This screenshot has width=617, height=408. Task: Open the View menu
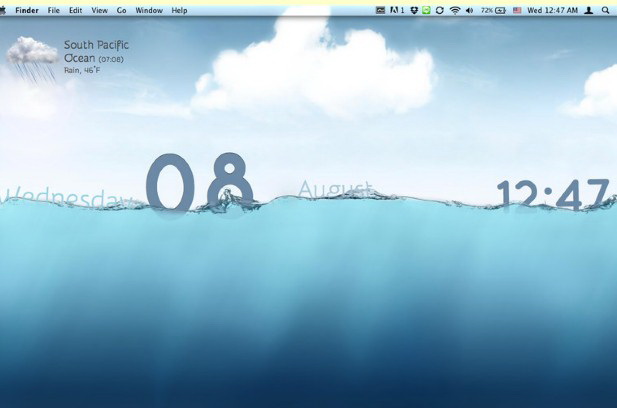tap(99, 9)
